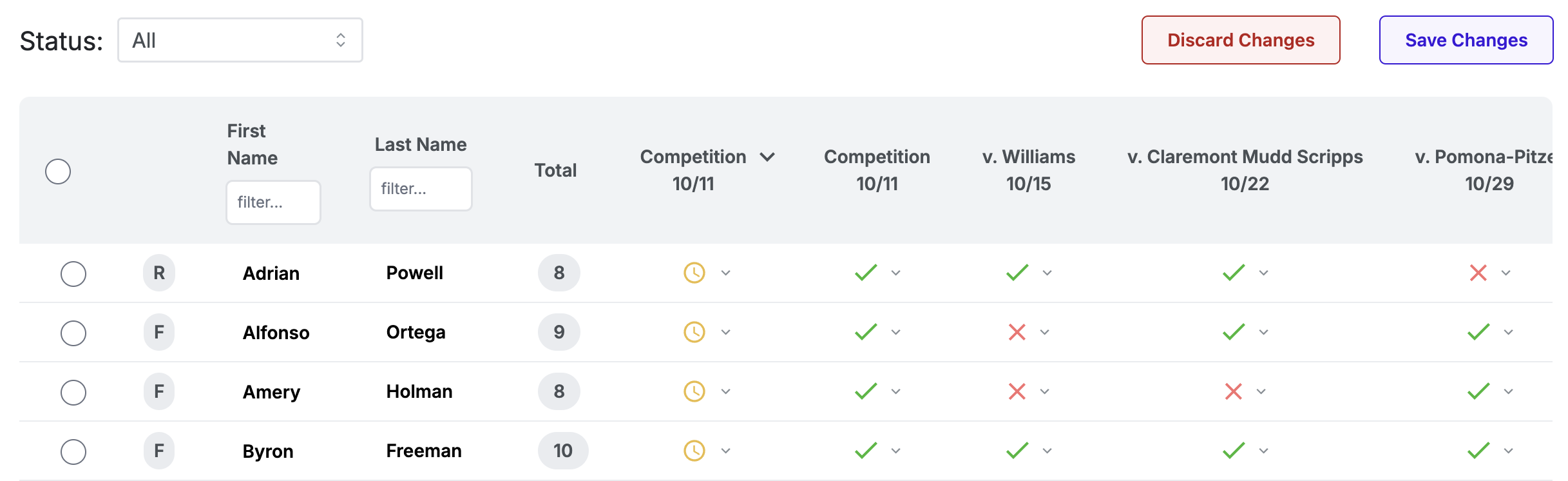This screenshot has height=481, width=1568.
Task: Click the R badge beside Adrian Powell
Action: coord(159,273)
